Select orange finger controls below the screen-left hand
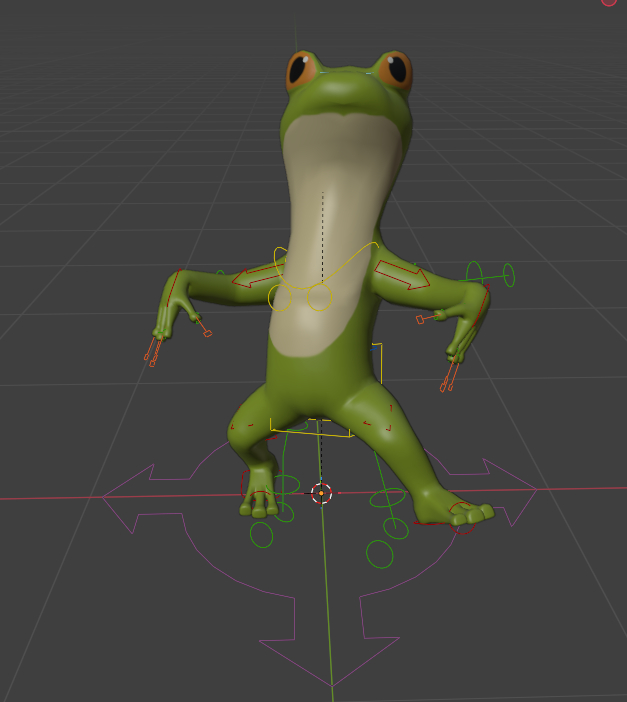 153,352
